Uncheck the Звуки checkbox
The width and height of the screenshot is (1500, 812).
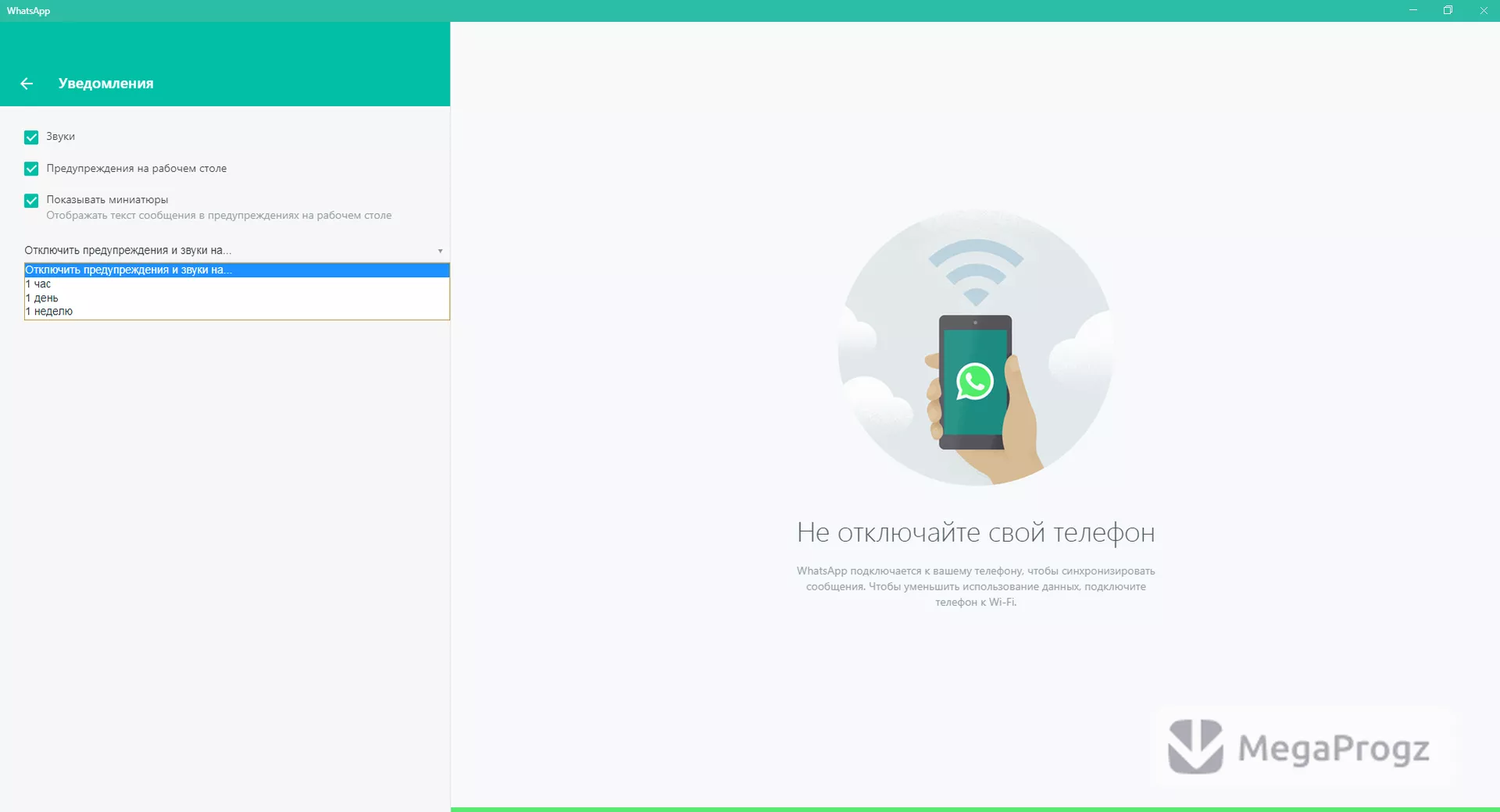(x=31, y=137)
